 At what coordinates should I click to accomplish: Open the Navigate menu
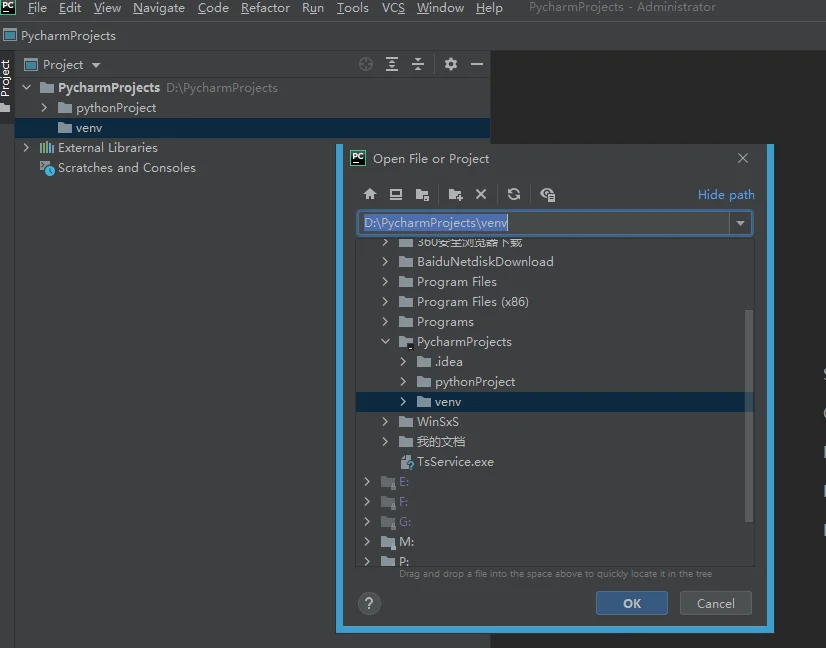[x=159, y=8]
